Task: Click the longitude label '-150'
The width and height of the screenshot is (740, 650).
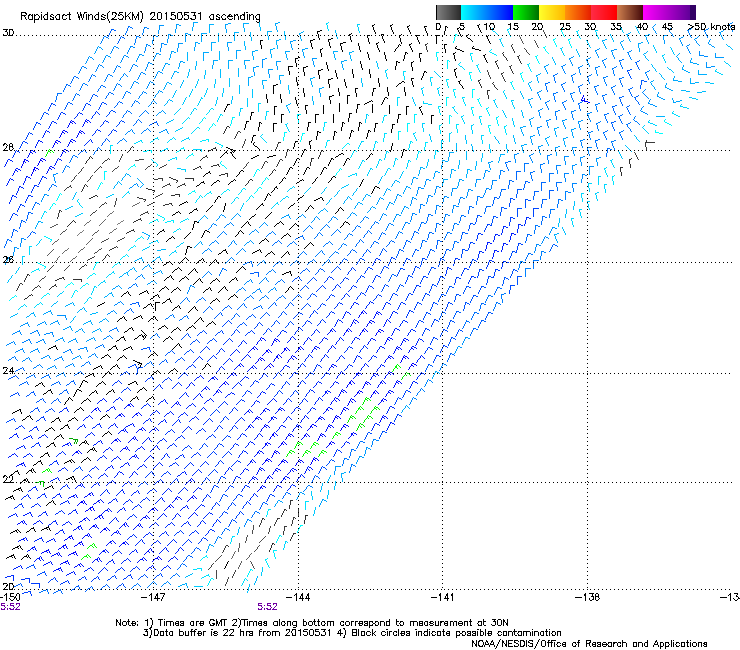Action: tap(10, 597)
